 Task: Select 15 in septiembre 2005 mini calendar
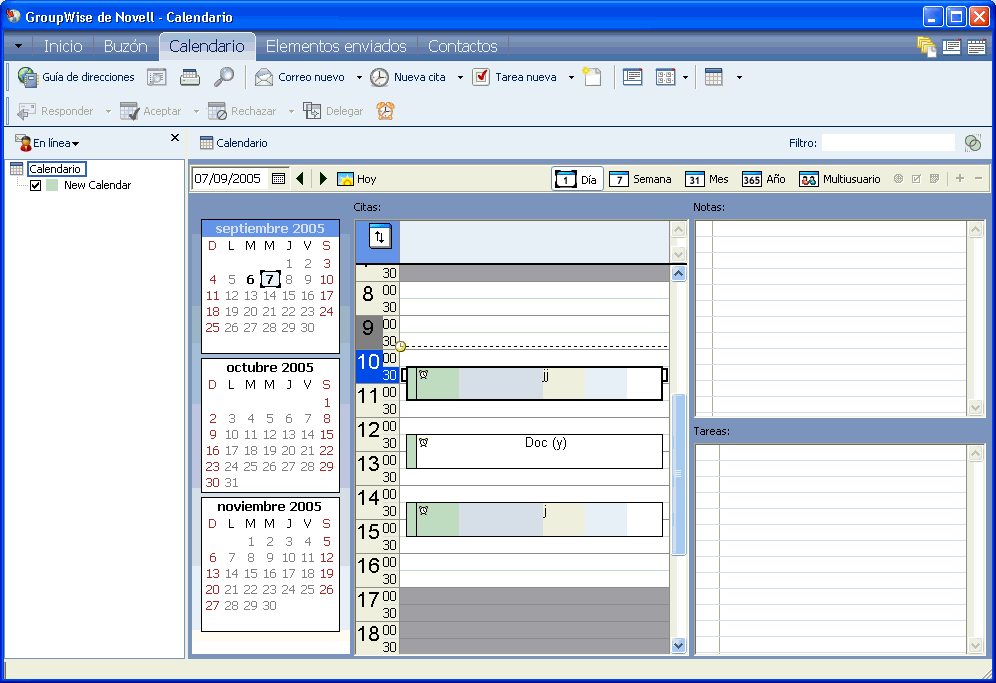pyautogui.click(x=288, y=295)
